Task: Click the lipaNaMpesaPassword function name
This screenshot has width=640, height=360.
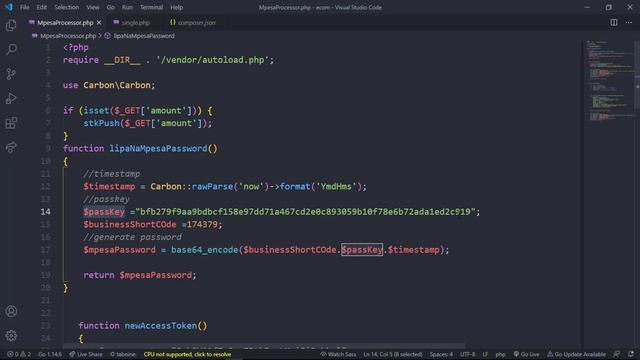Action: [158, 149]
